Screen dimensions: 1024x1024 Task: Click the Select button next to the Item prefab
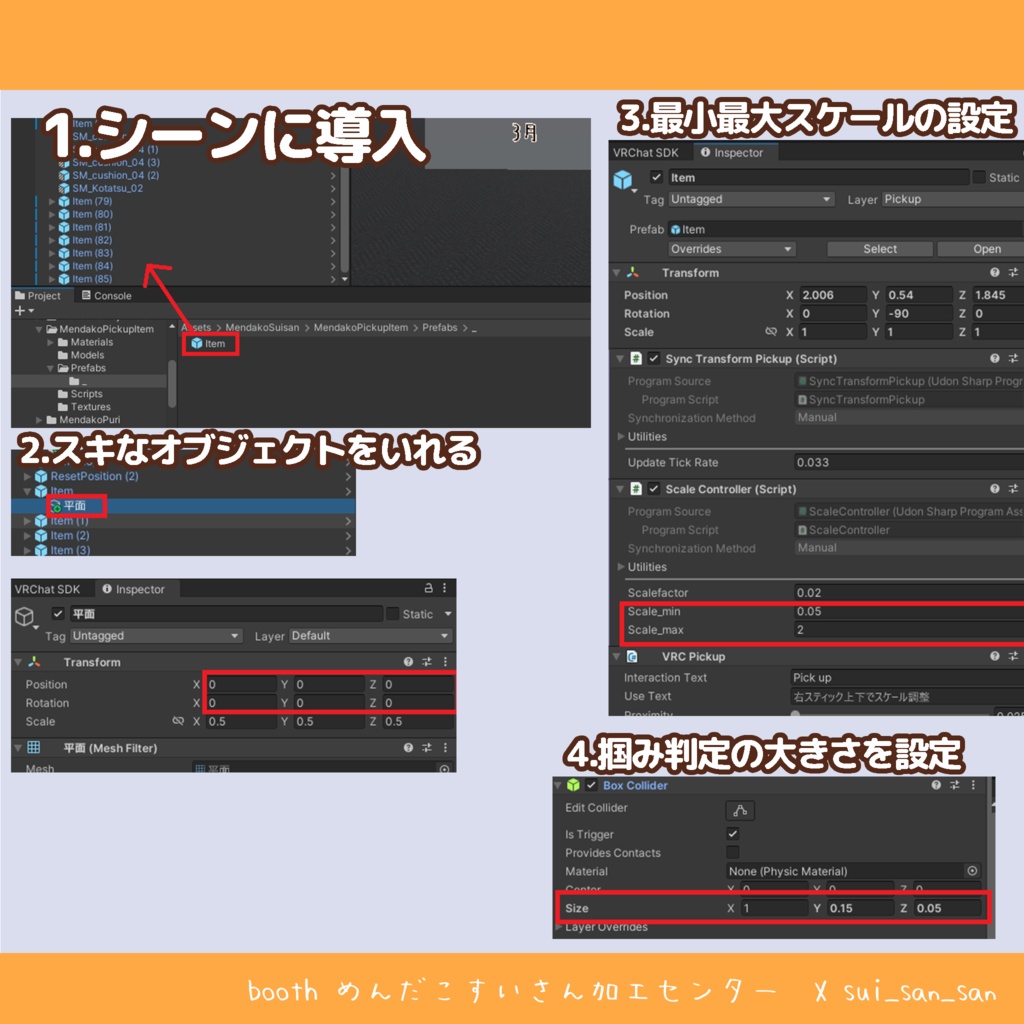coord(879,249)
